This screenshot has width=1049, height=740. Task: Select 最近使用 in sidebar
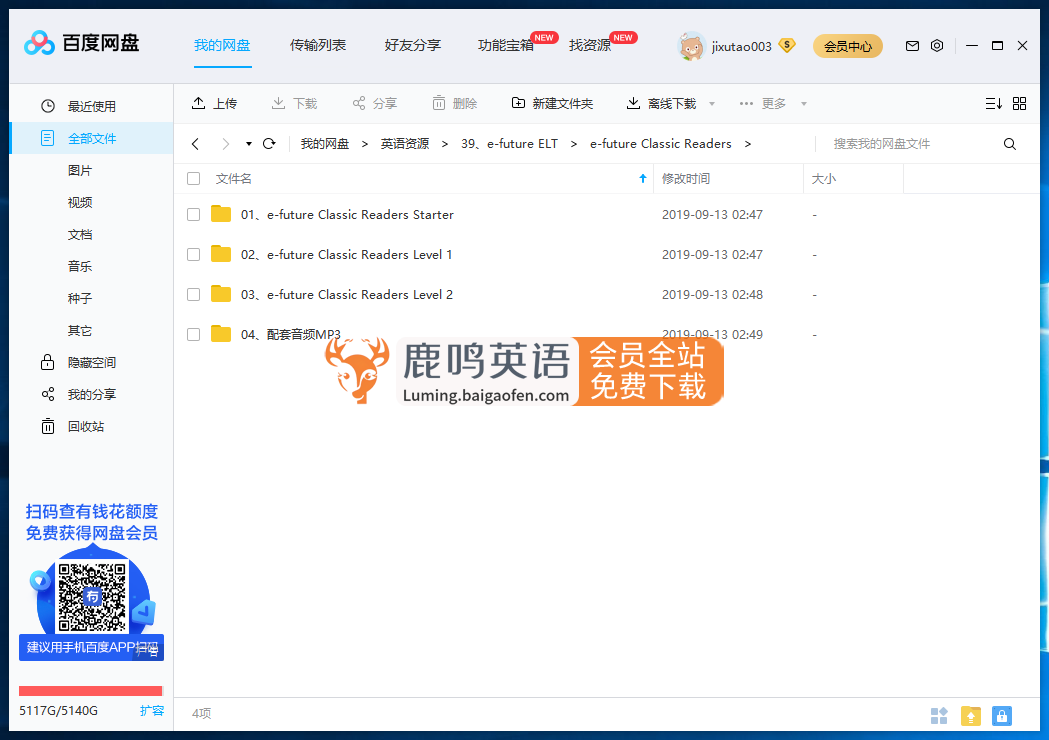[x=92, y=106]
